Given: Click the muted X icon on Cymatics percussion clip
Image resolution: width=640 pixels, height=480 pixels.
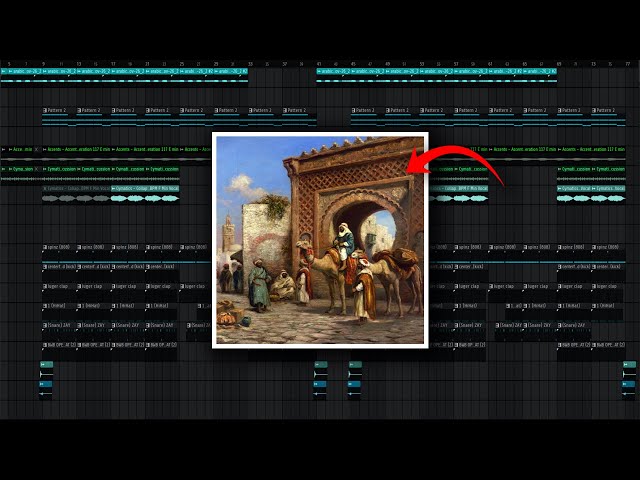Looking at the screenshot, I should (x=38, y=169).
